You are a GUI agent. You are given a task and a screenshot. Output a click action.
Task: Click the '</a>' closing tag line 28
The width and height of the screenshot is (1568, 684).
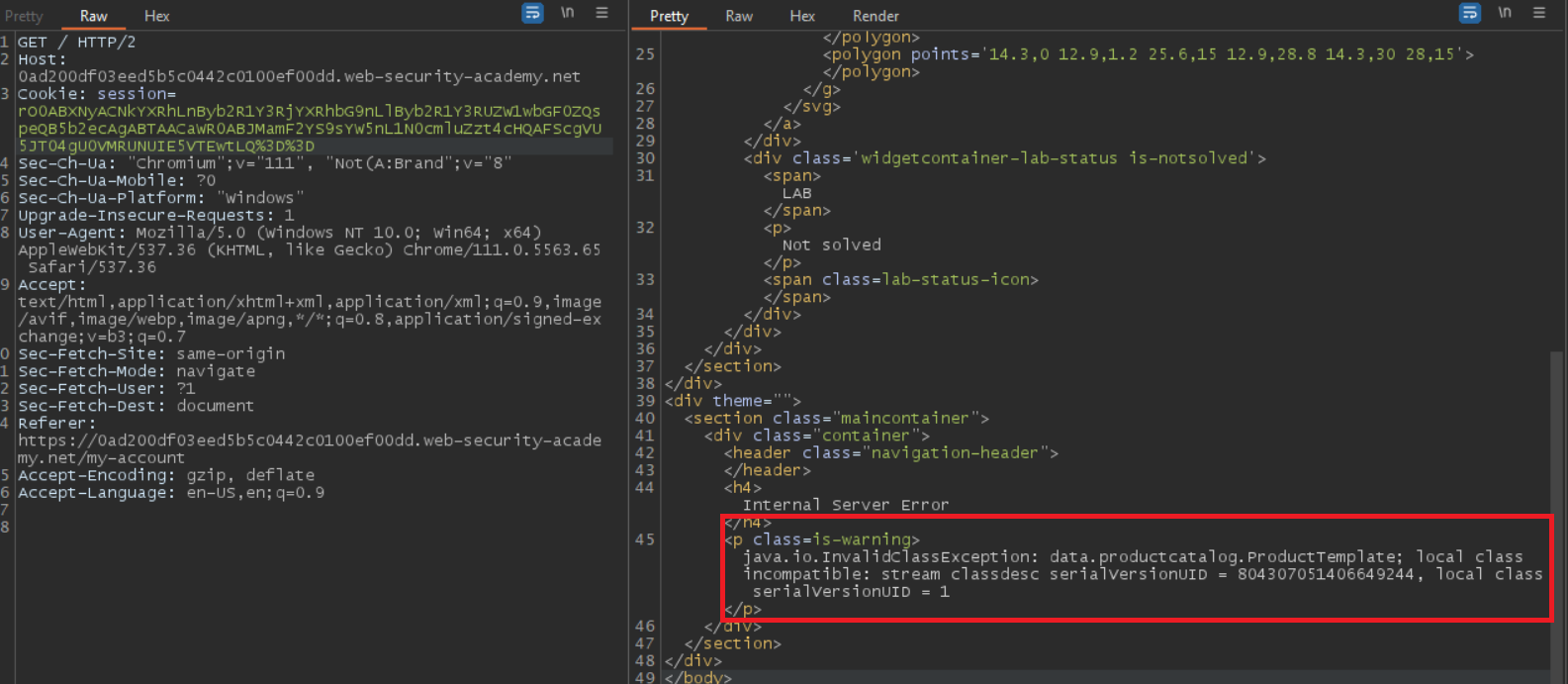click(782, 124)
